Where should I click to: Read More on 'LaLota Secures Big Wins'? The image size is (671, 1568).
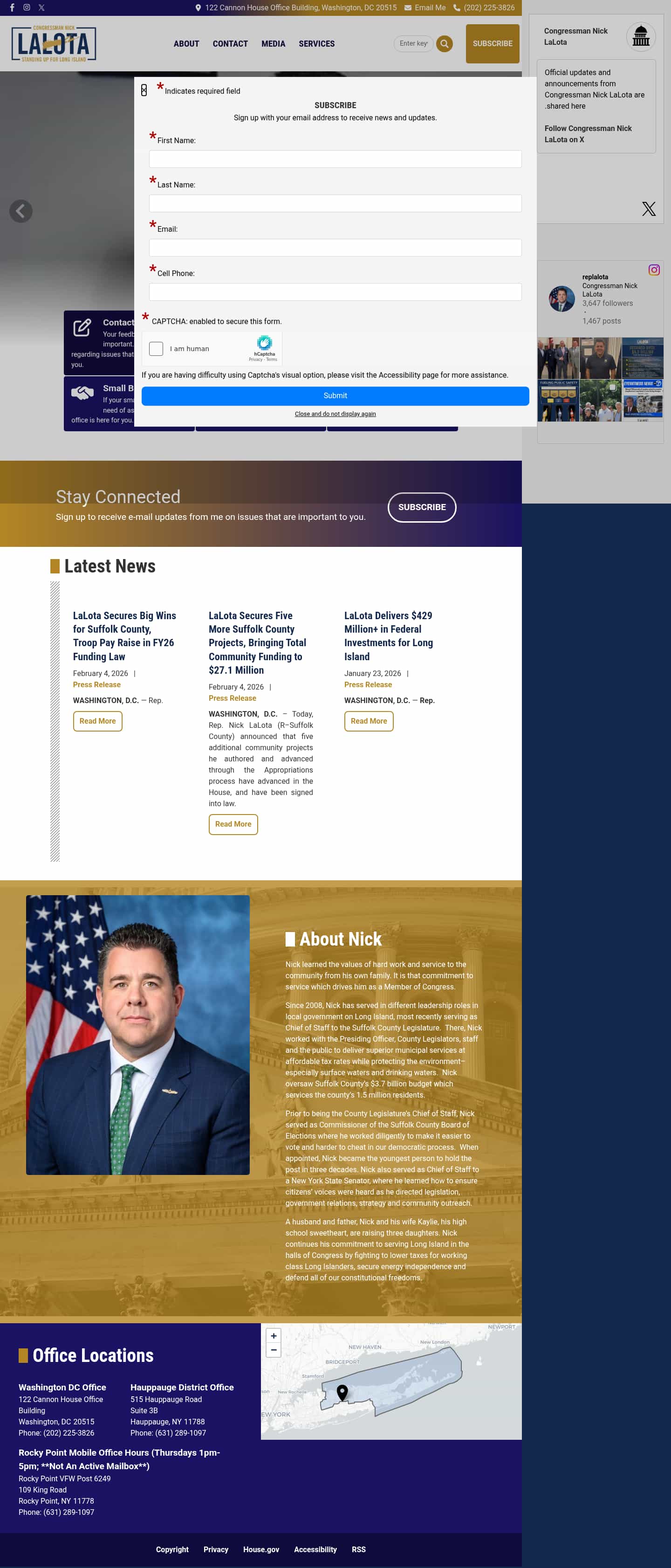point(97,721)
